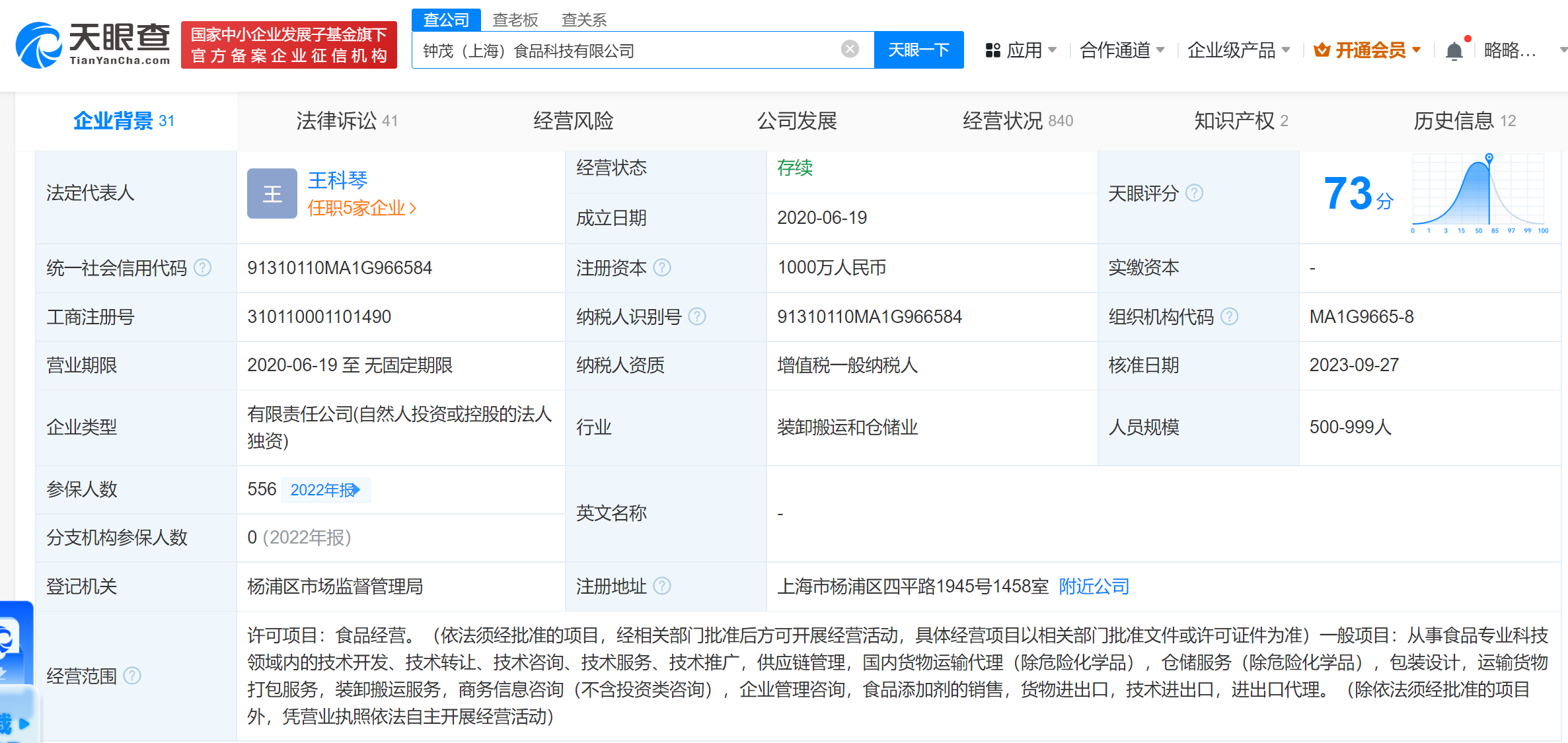
Task: Select registration number 310110001101490
Action: click(319, 316)
